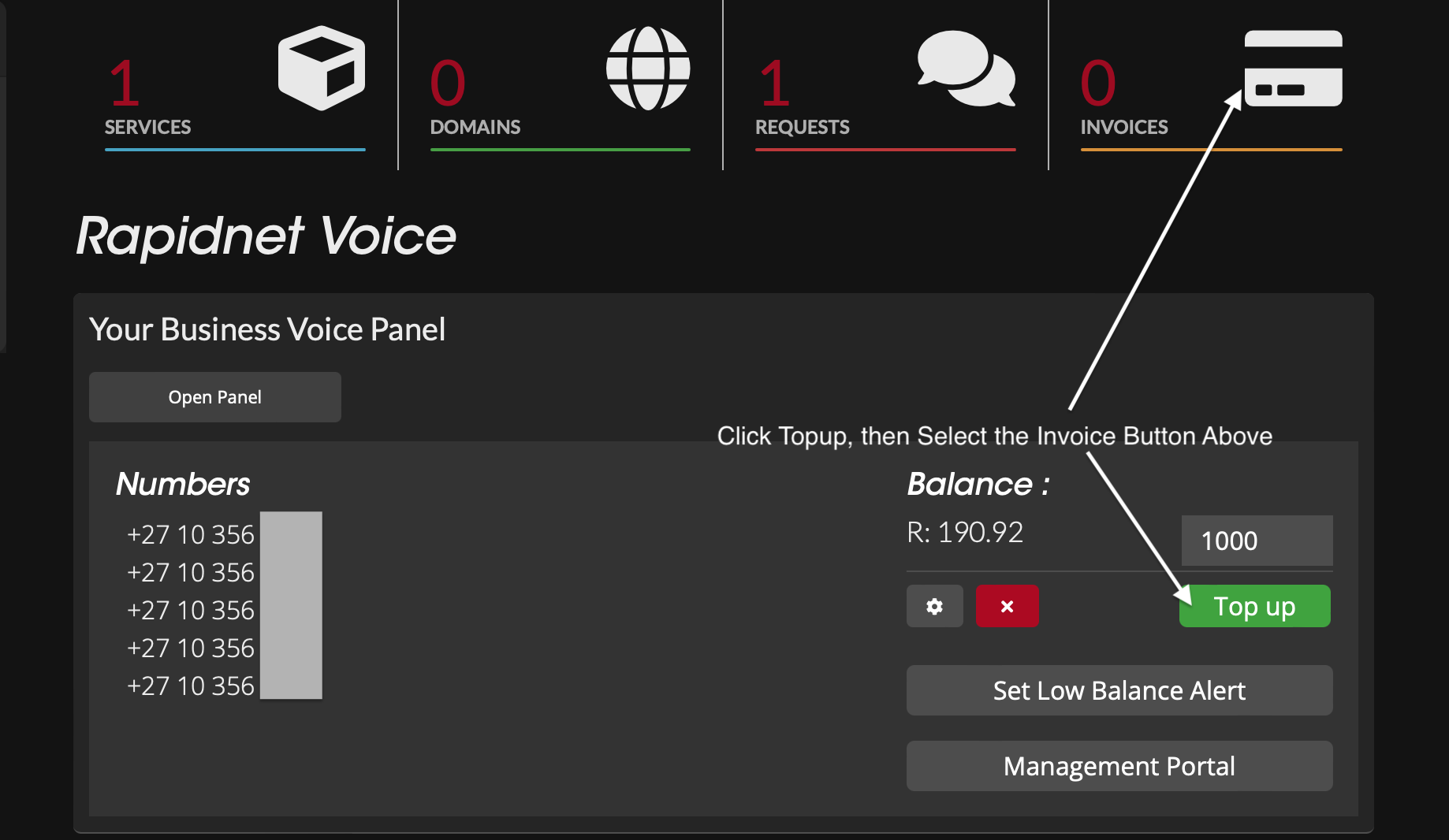Click the red Requests count number
The image size is (1449, 840).
click(x=775, y=84)
